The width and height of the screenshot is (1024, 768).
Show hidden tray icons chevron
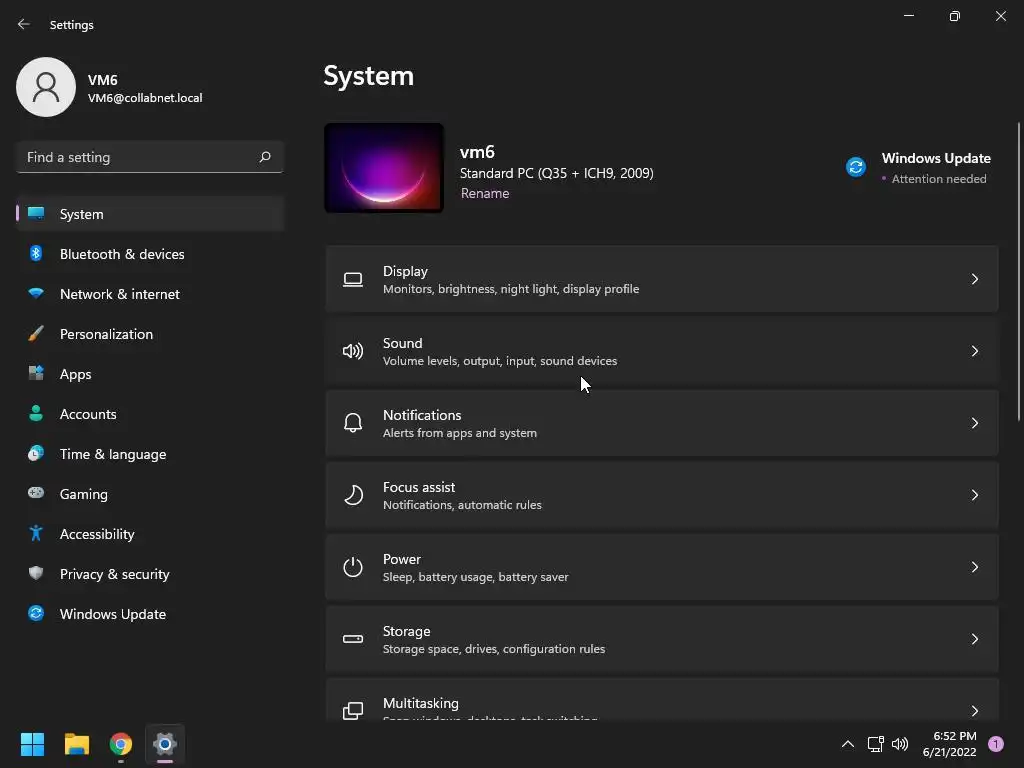[848, 744]
